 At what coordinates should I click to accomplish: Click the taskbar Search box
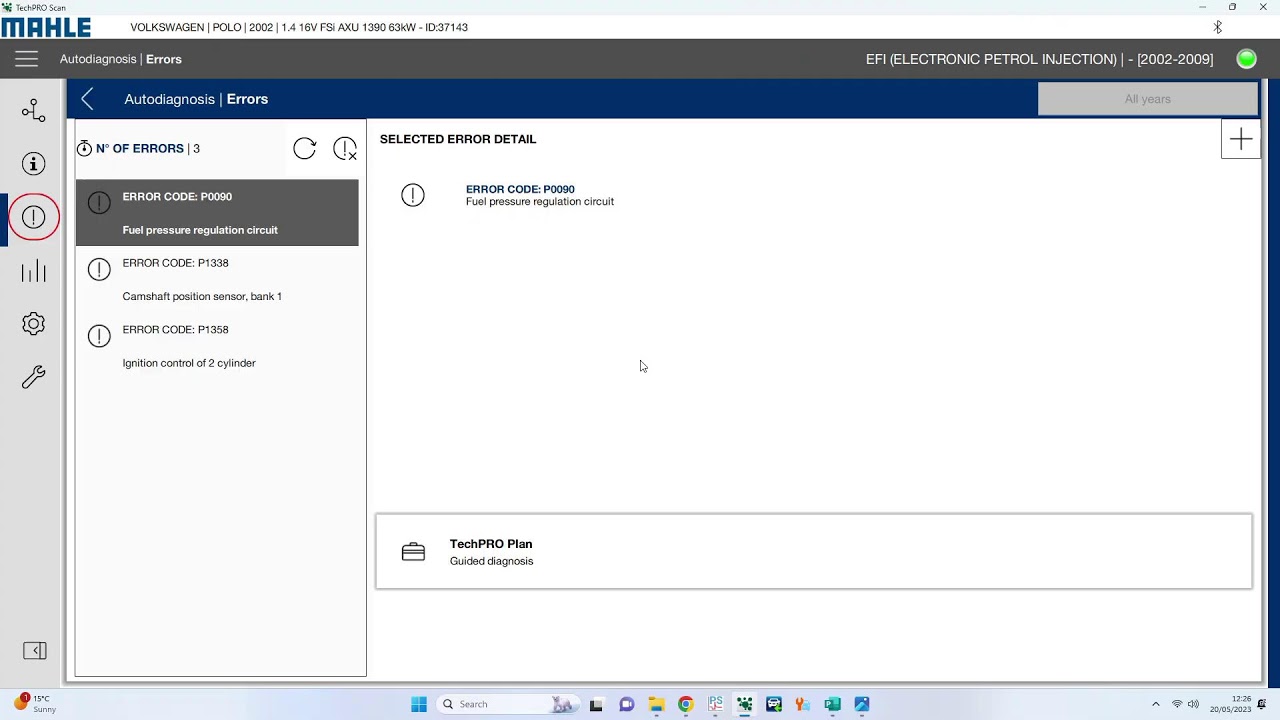(509, 704)
